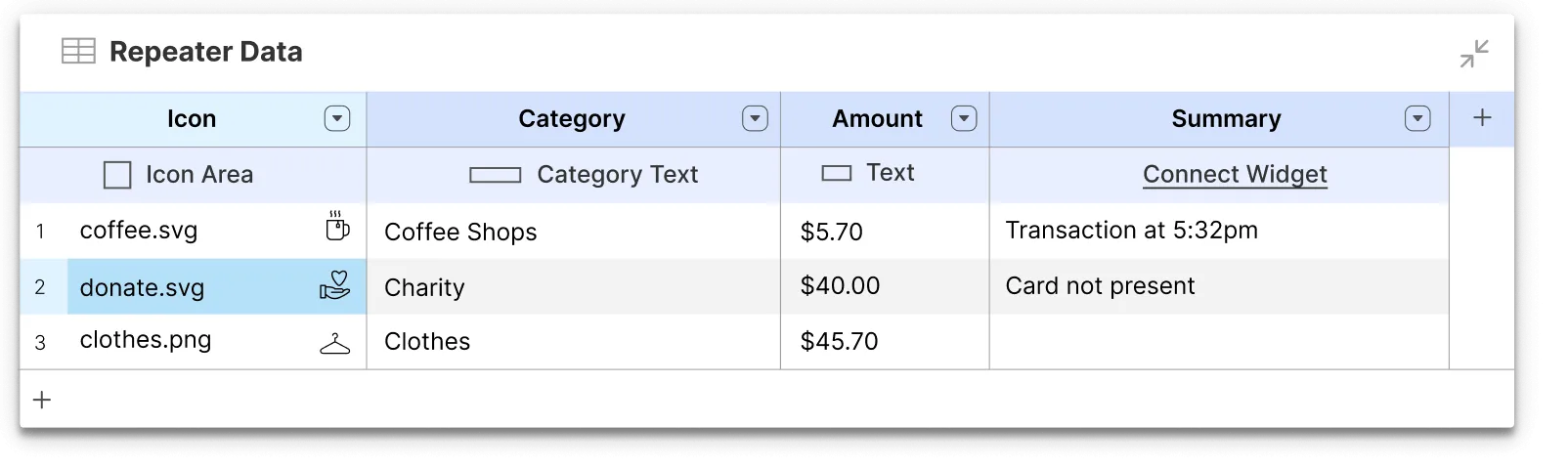1568x468 pixels.
Task: Click the clothes hanger icon in row 3
Action: [x=334, y=343]
